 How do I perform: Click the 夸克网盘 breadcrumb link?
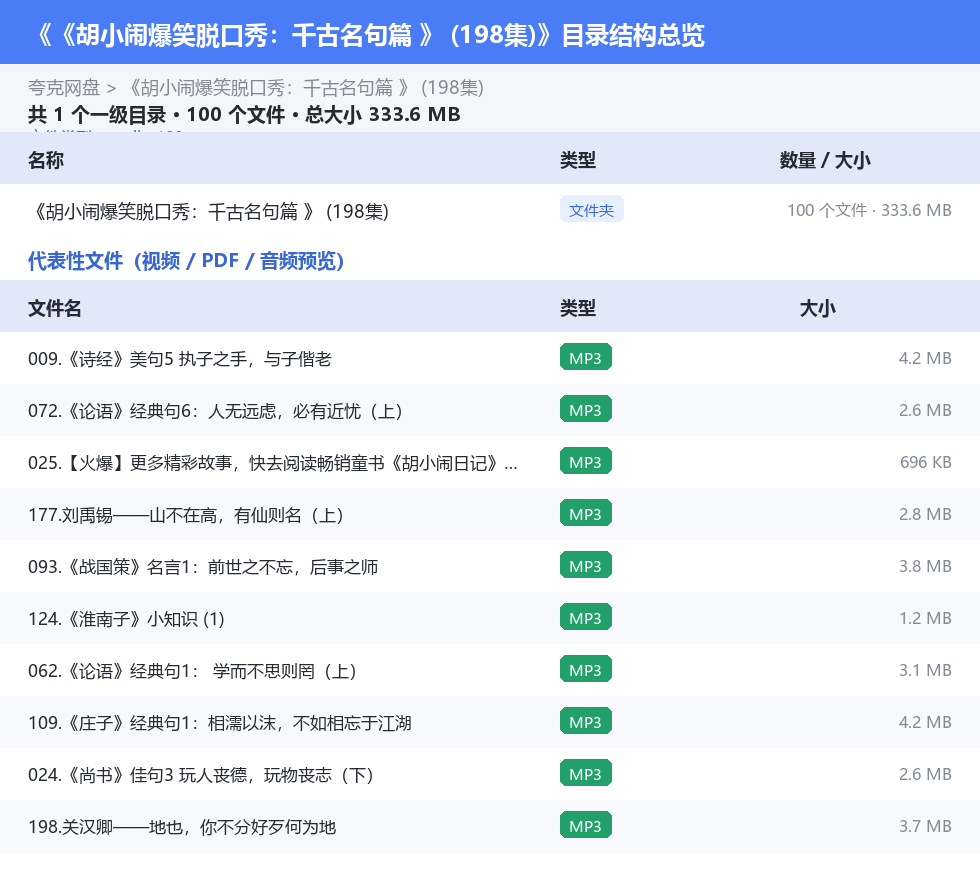(64, 88)
